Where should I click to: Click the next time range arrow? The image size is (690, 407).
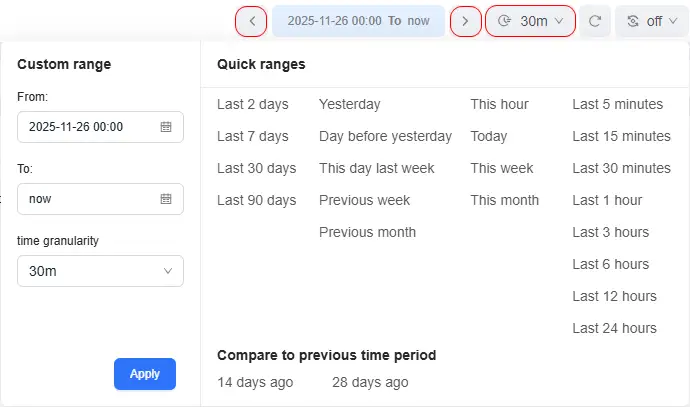465,21
